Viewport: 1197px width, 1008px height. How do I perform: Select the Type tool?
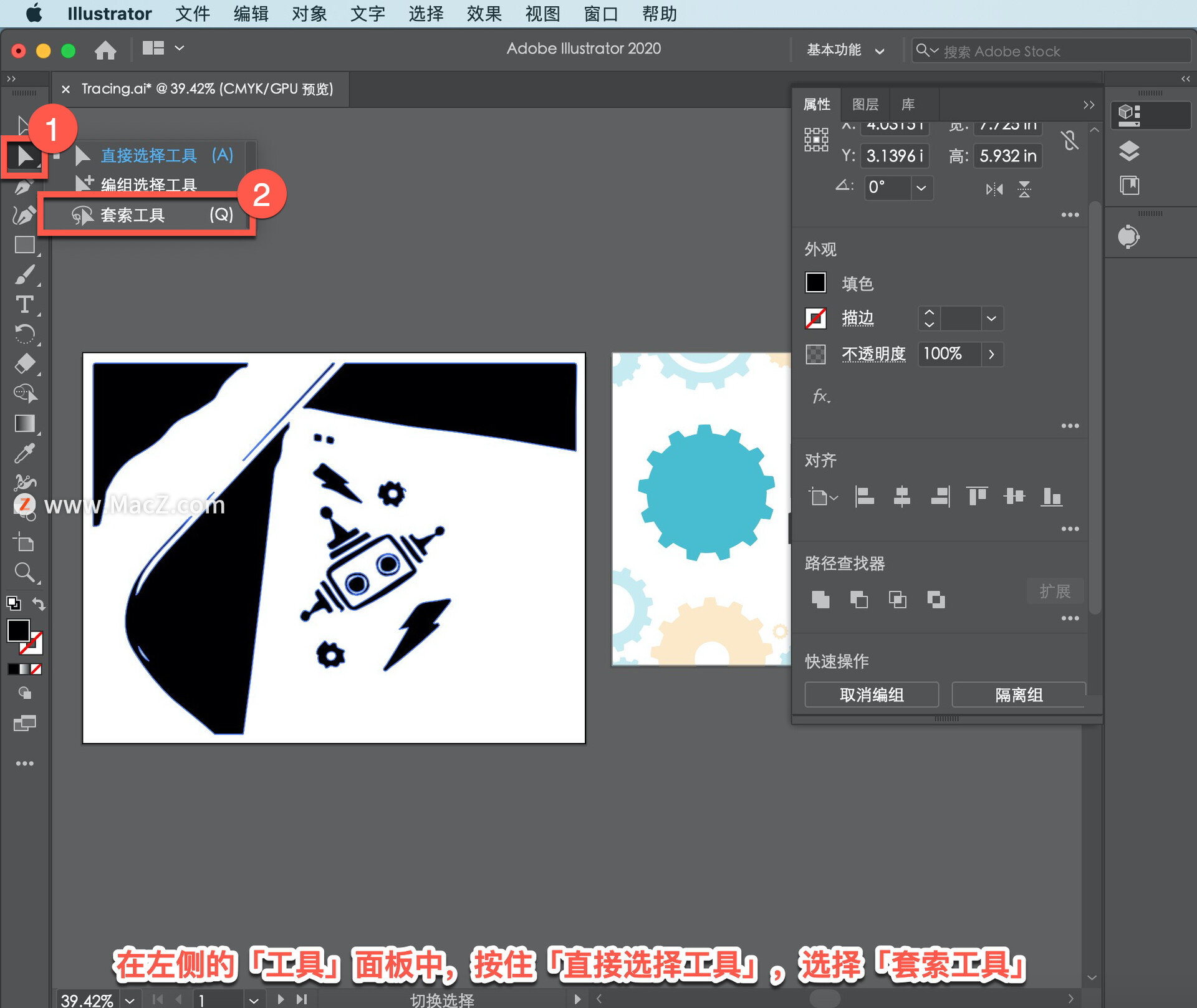tap(24, 305)
